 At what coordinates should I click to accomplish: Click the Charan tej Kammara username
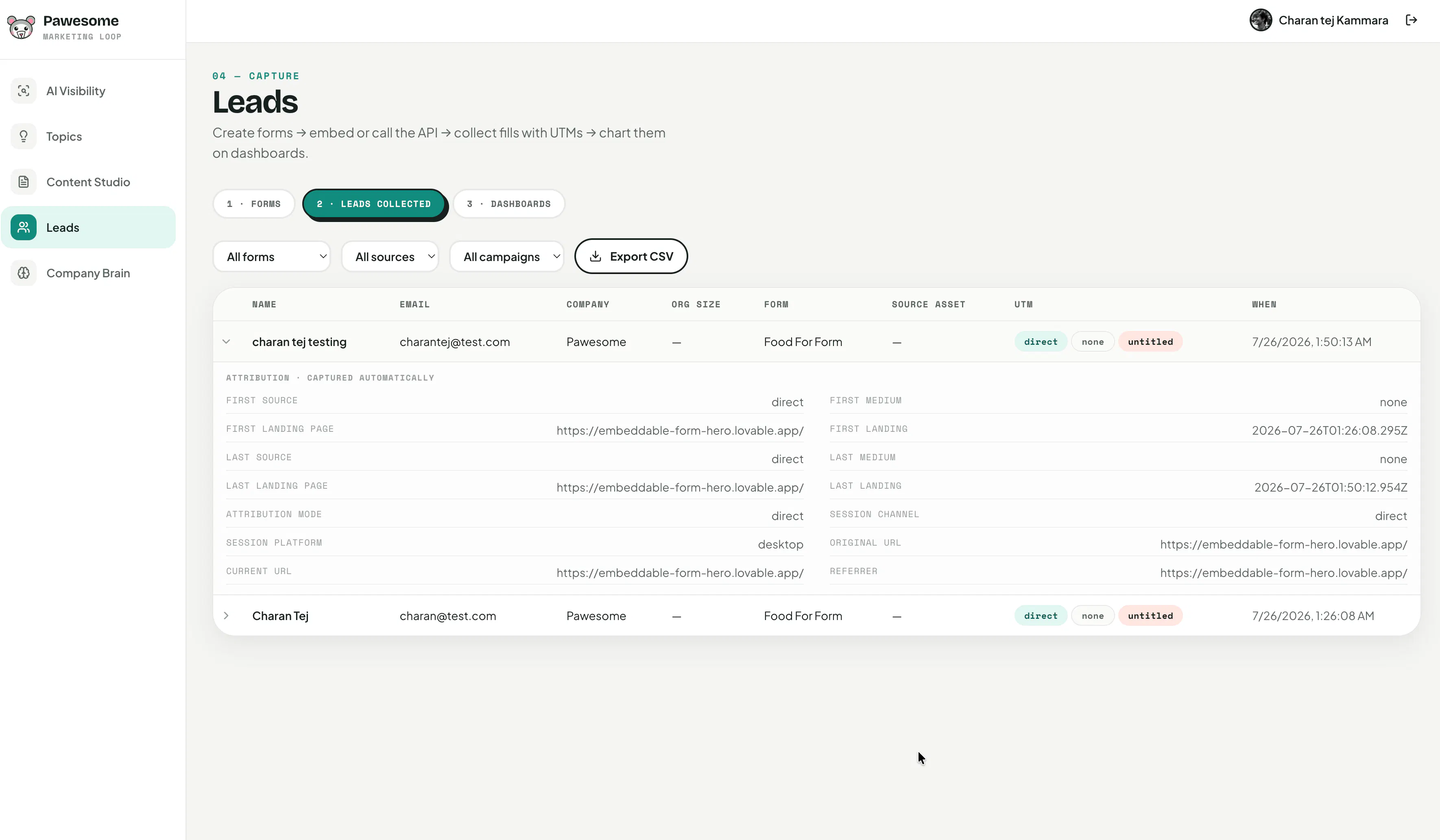pyautogui.click(x=1333, y=21)
